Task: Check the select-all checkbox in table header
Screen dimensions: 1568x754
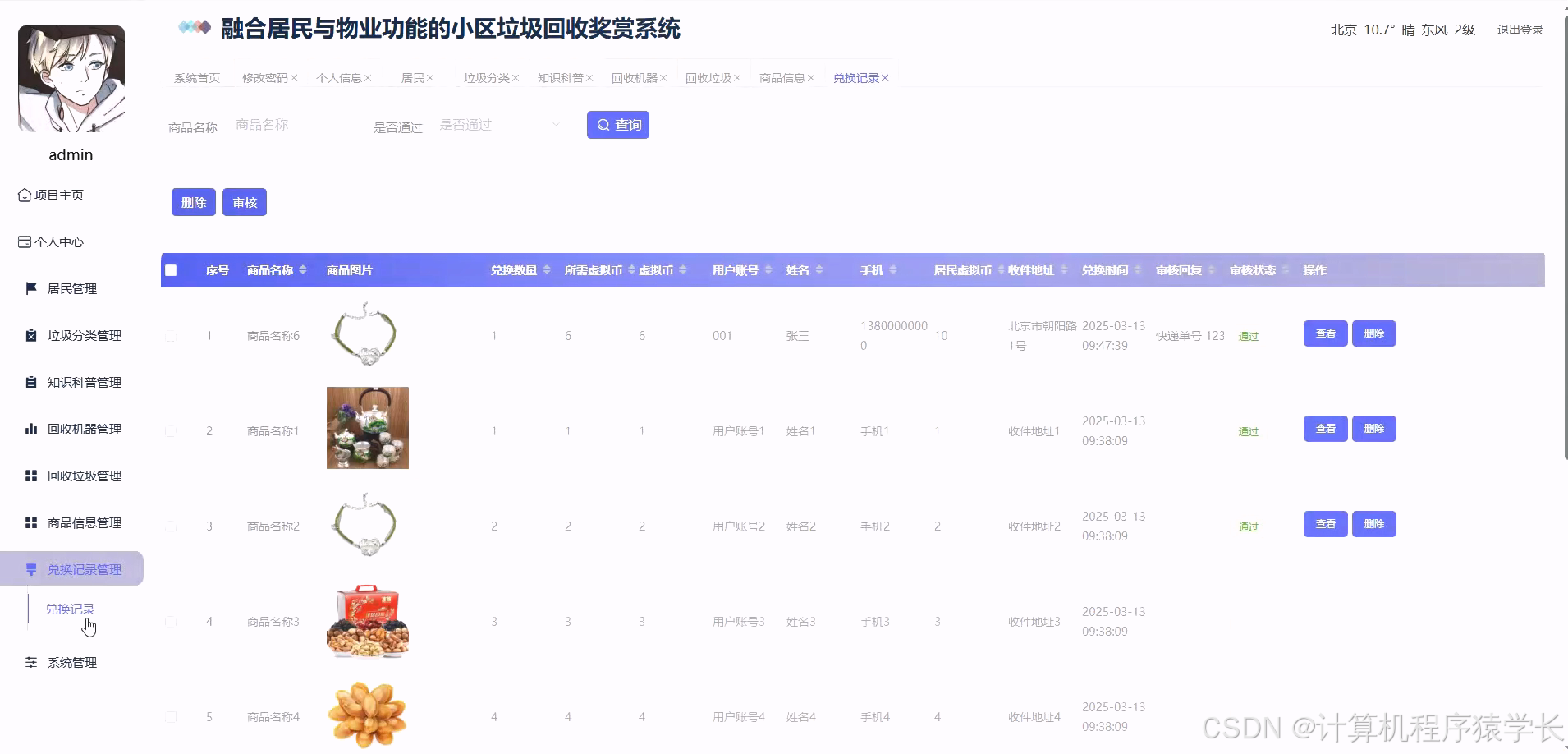Action: (172, 269)
